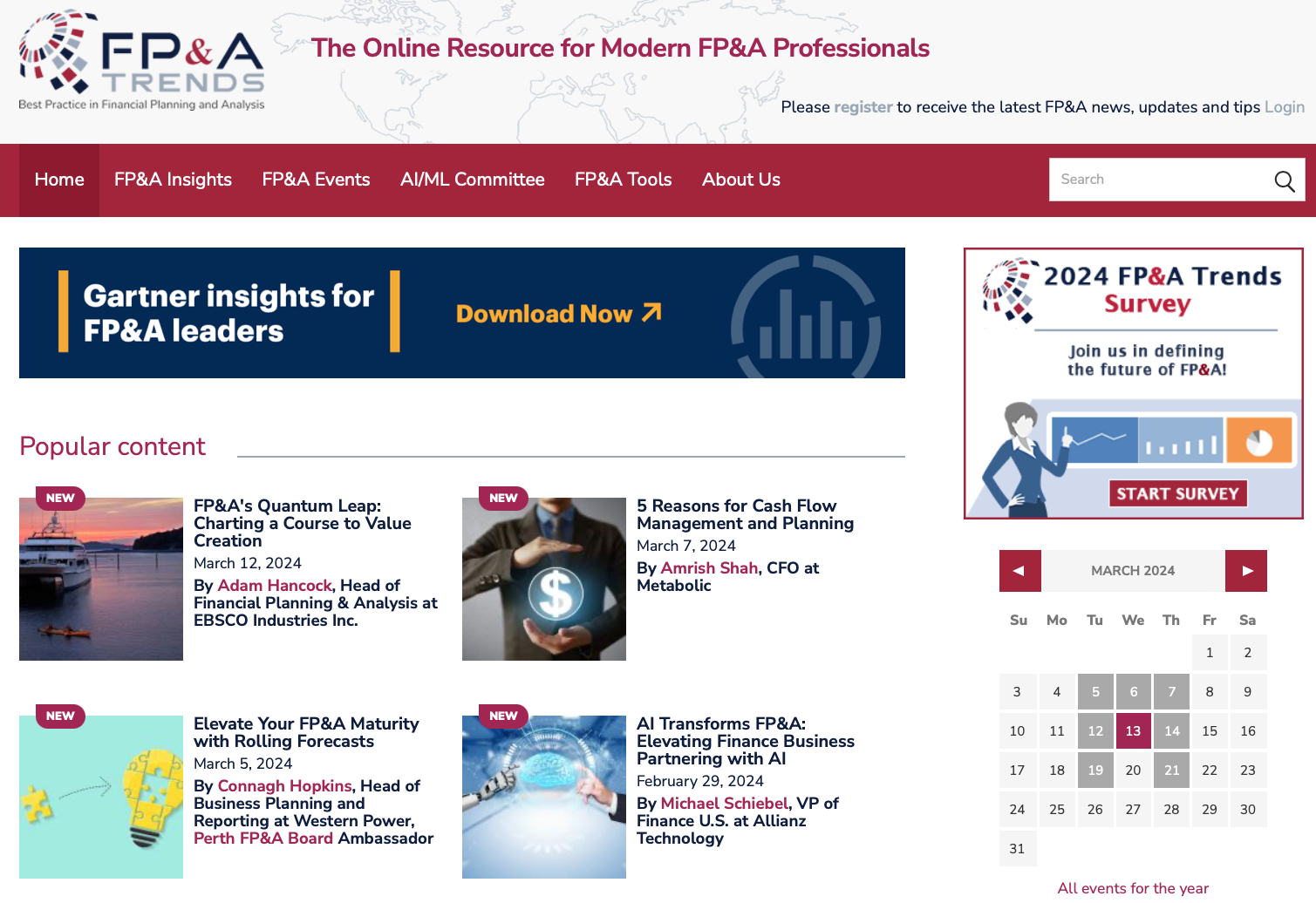Viewport: 1316px width, 903px height.
Task: Open FP&A Tools menu
Action: [623, 180]
